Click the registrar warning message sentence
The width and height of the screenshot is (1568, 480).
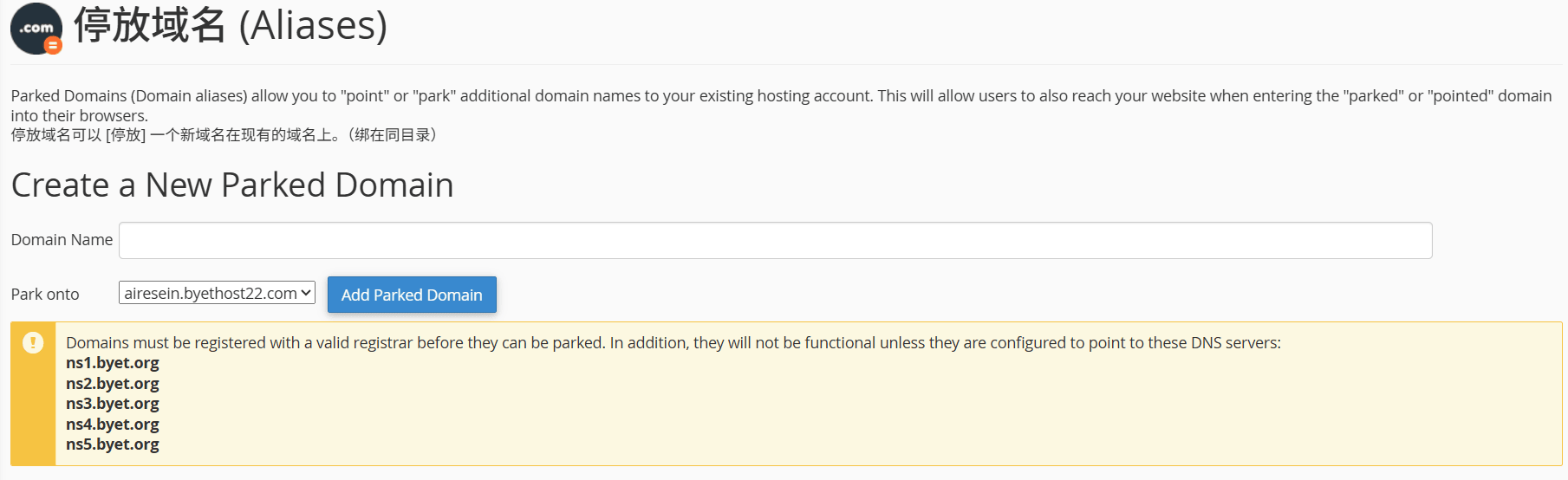[x=673, y=343]
